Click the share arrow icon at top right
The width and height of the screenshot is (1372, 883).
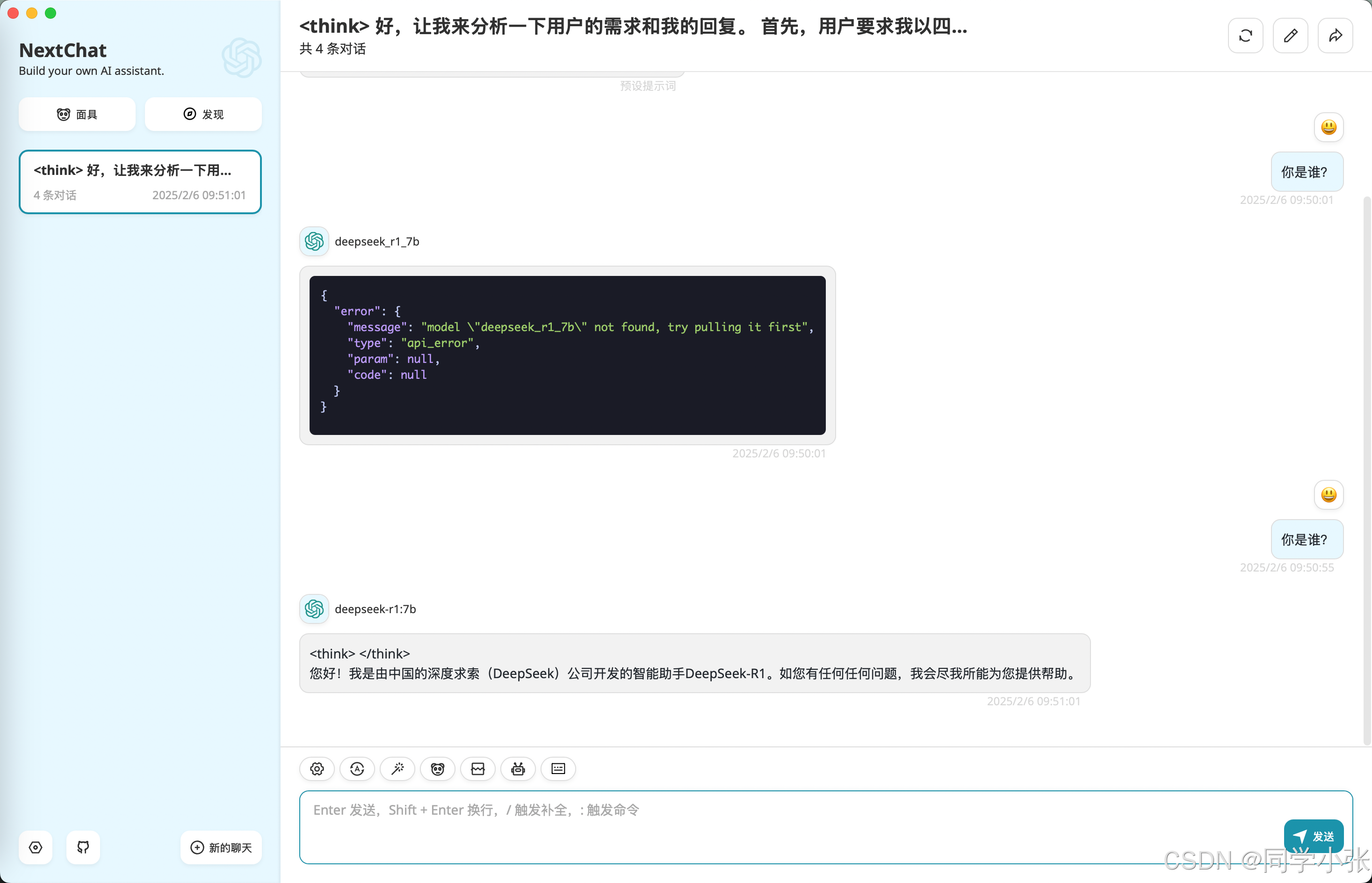(x=1335, y=36)
